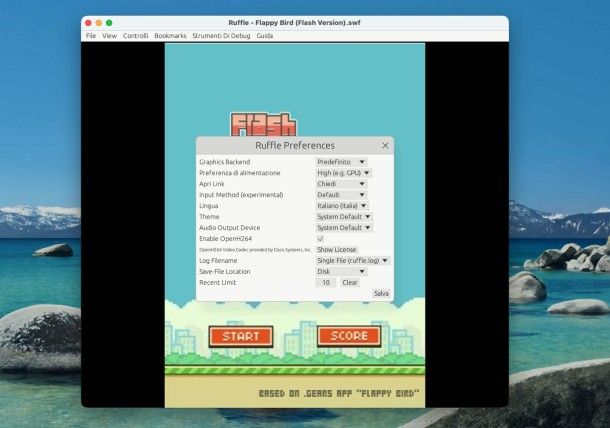Image resolution: width=610 pixels, height=428 pixels.
Task: Clear the recent files list
Action: pos(349,282)
